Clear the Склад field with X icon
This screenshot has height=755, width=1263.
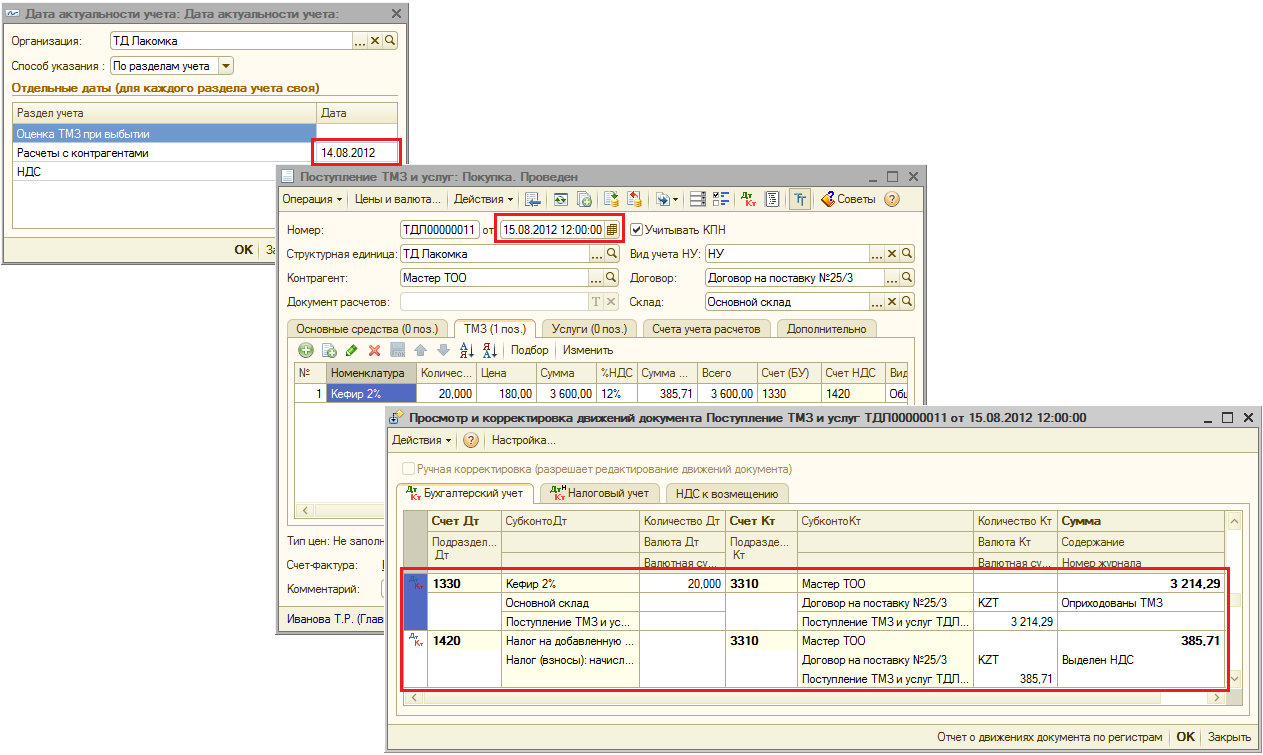pos(892,301)
